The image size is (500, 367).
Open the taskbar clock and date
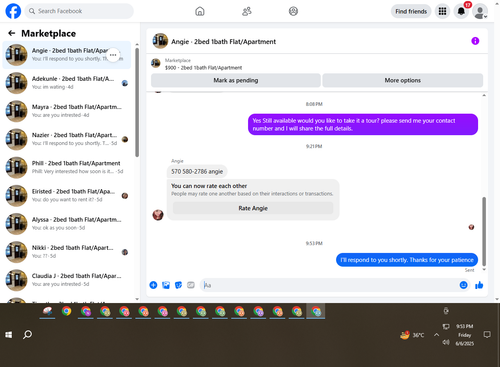tap(465, 335)
